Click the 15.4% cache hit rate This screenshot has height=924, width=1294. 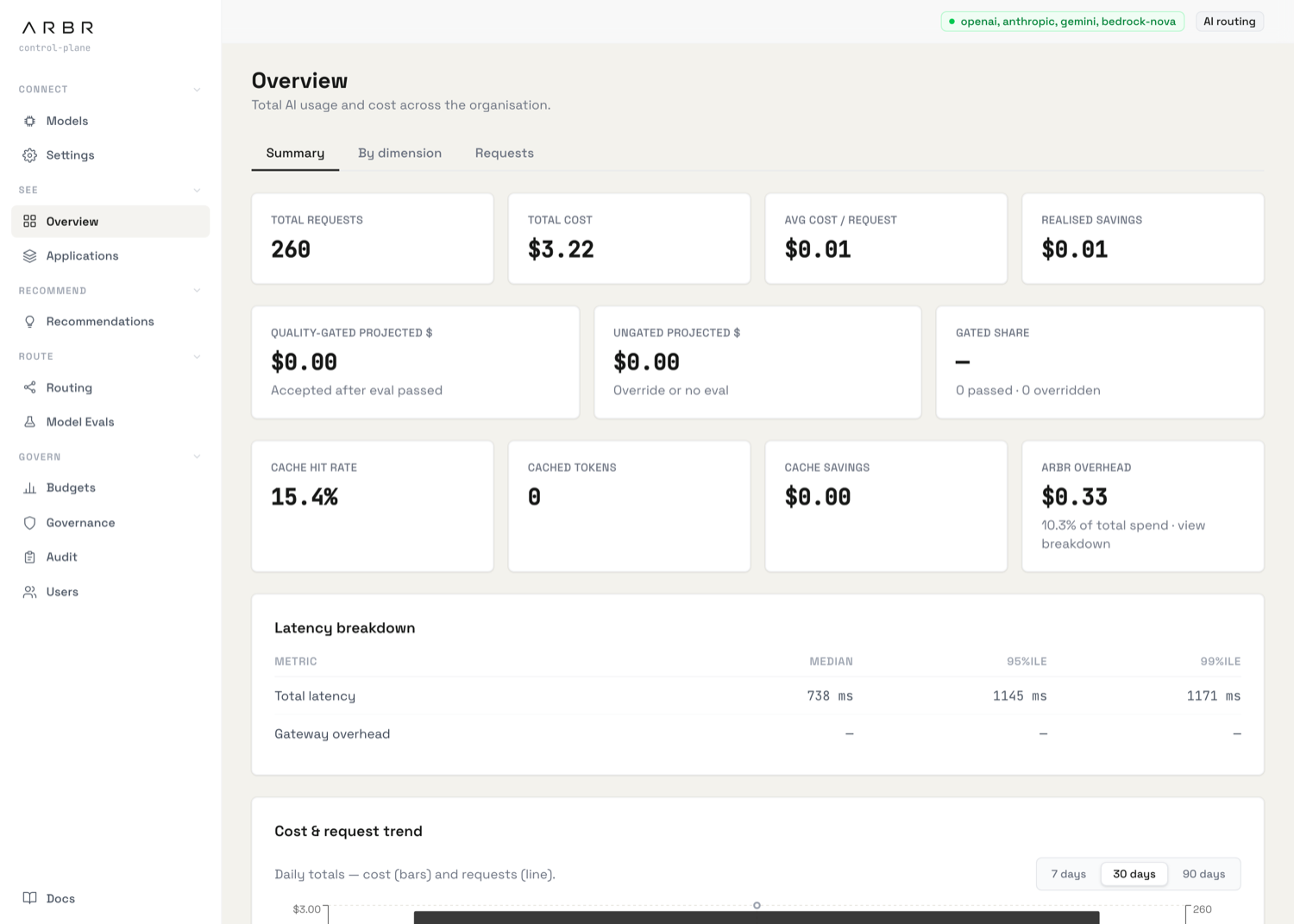pyautogui.click(x=305, y=497)
